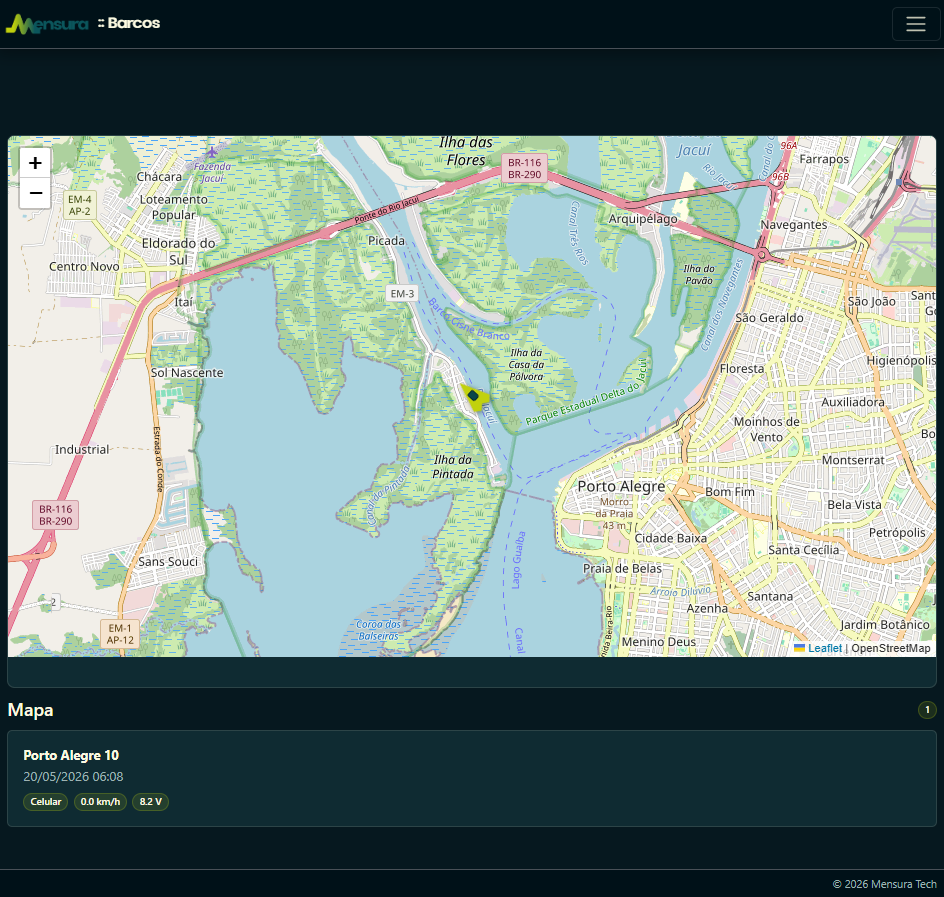The image size is (944, 897).
Task: Click the Eldorado do Sul map label
Action: pyautogui.click(x=178, y=252)
